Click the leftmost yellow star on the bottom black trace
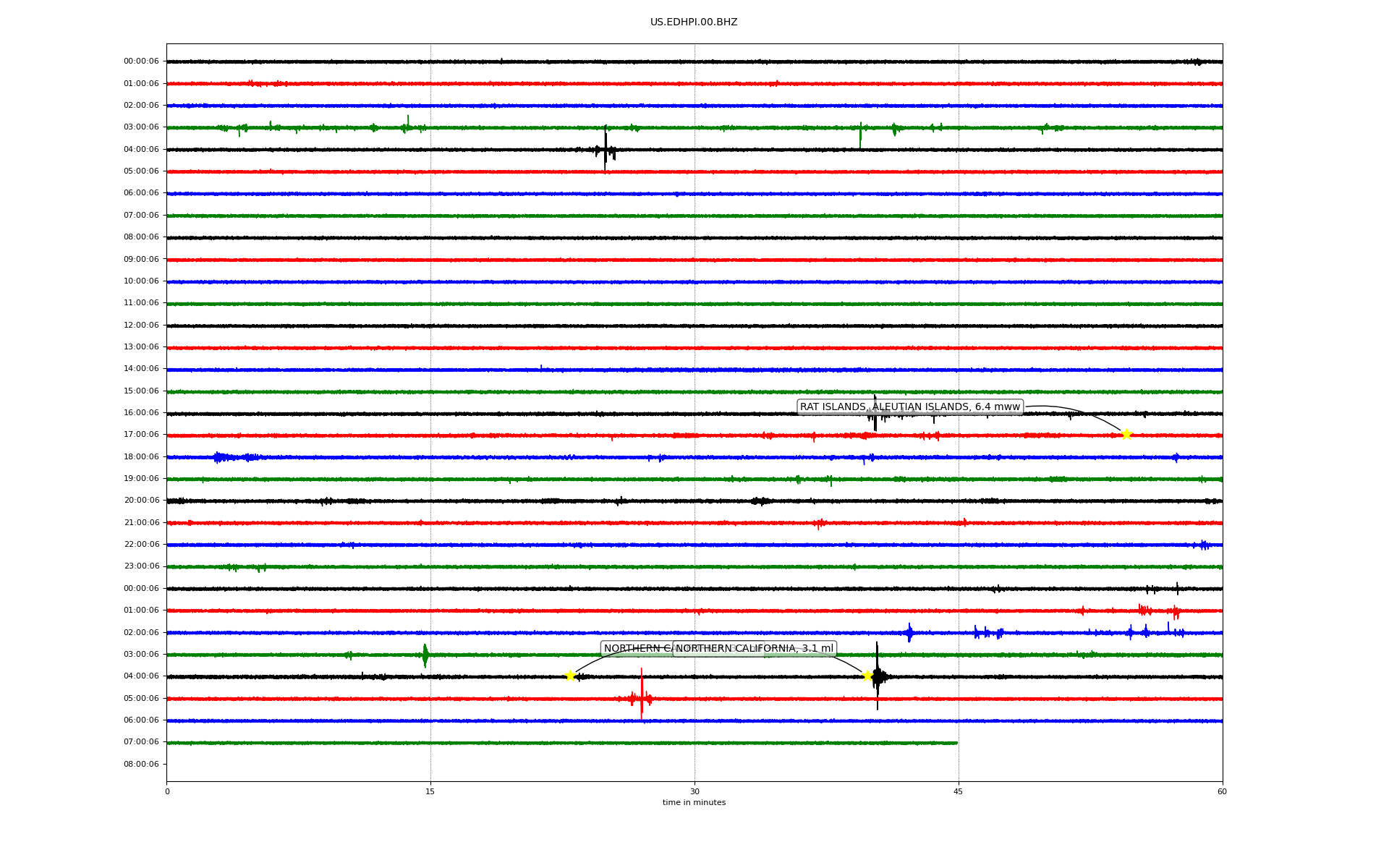Viewport: 1389px width, 868px height. (x=570, y=676)
